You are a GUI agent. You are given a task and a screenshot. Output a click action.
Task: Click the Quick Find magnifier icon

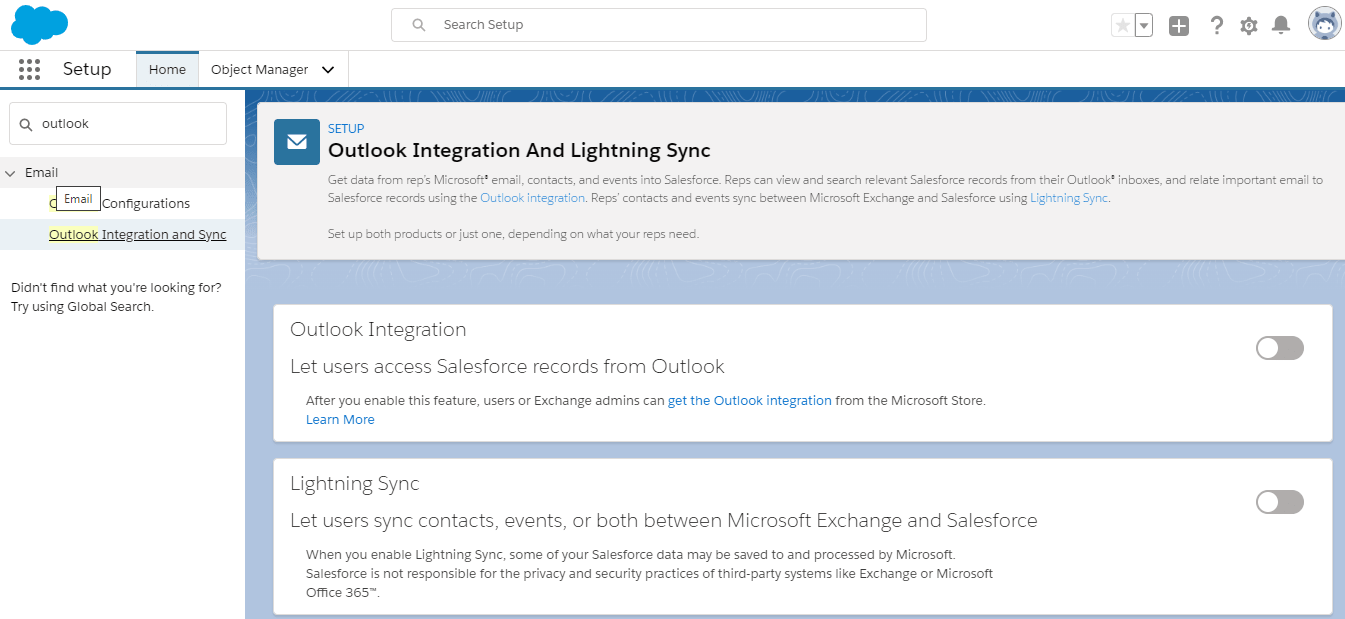point(26,125)
